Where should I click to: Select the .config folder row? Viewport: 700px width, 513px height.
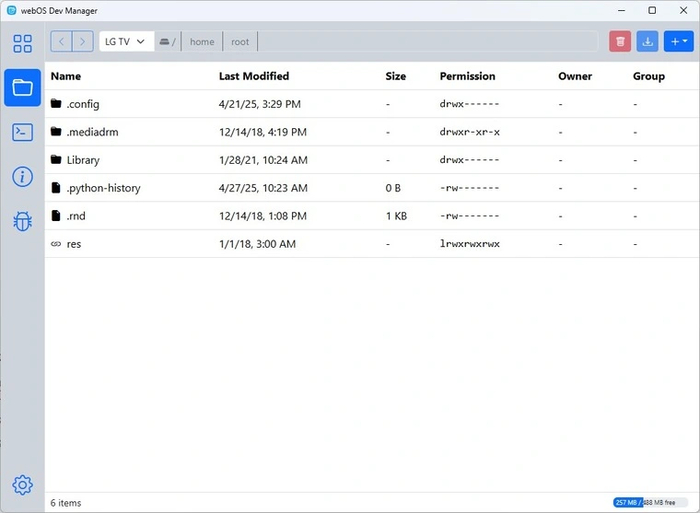[x=83, y=104]
